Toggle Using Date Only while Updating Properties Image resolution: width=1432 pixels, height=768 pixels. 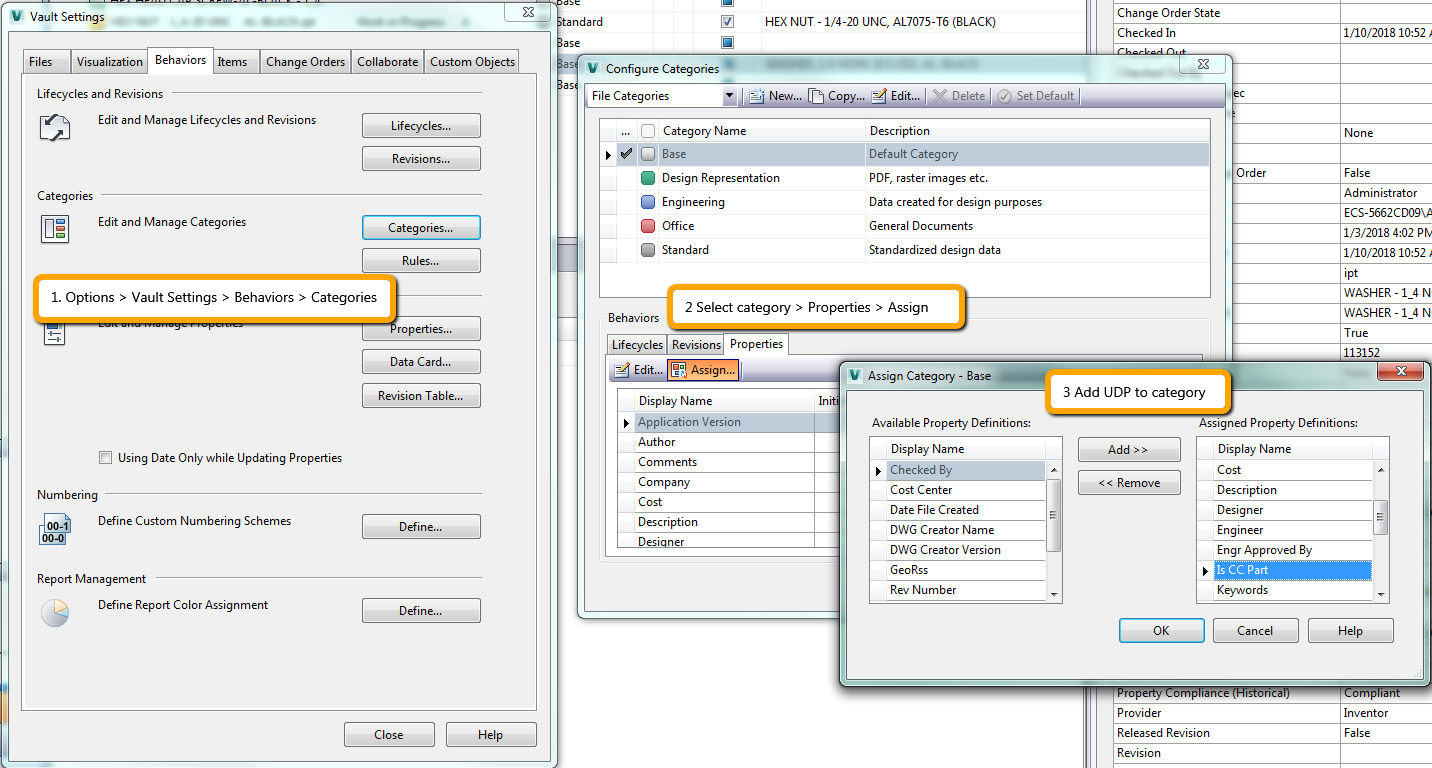tap(105, 458)
